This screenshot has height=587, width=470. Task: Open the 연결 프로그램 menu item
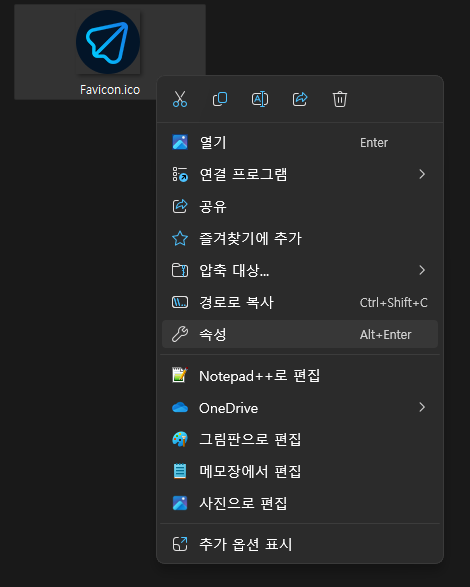(300, 174)
